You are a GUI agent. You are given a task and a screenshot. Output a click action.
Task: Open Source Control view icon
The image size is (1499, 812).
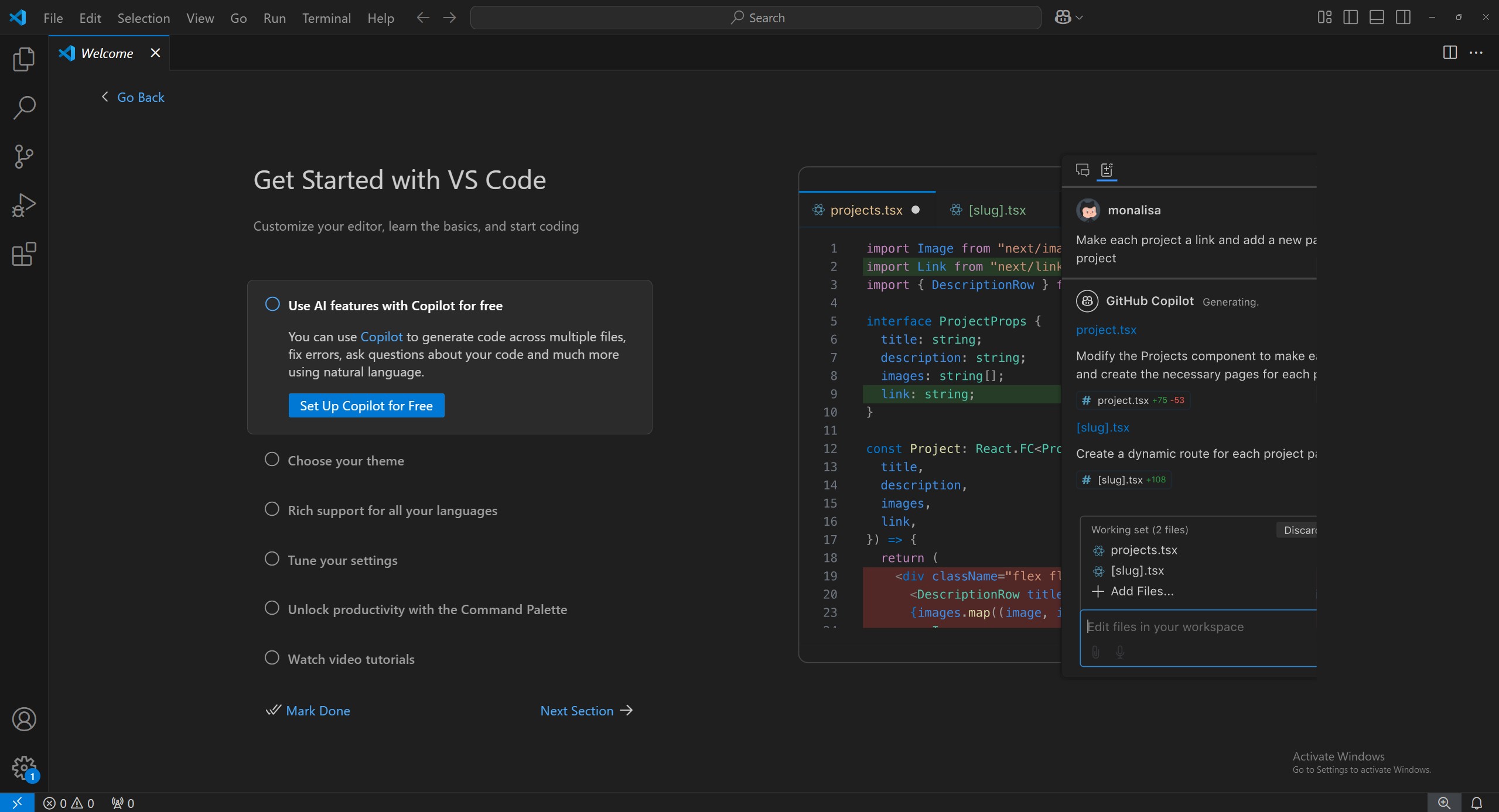click(23, 156)
